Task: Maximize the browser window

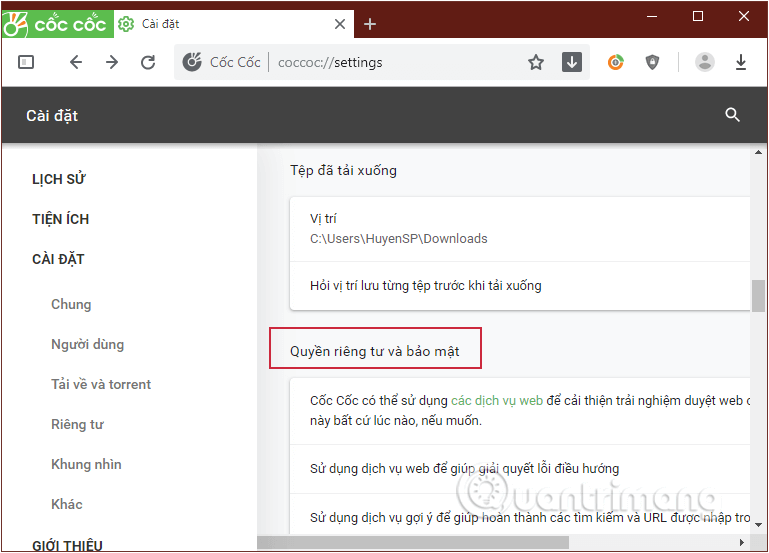Action: 698,16
